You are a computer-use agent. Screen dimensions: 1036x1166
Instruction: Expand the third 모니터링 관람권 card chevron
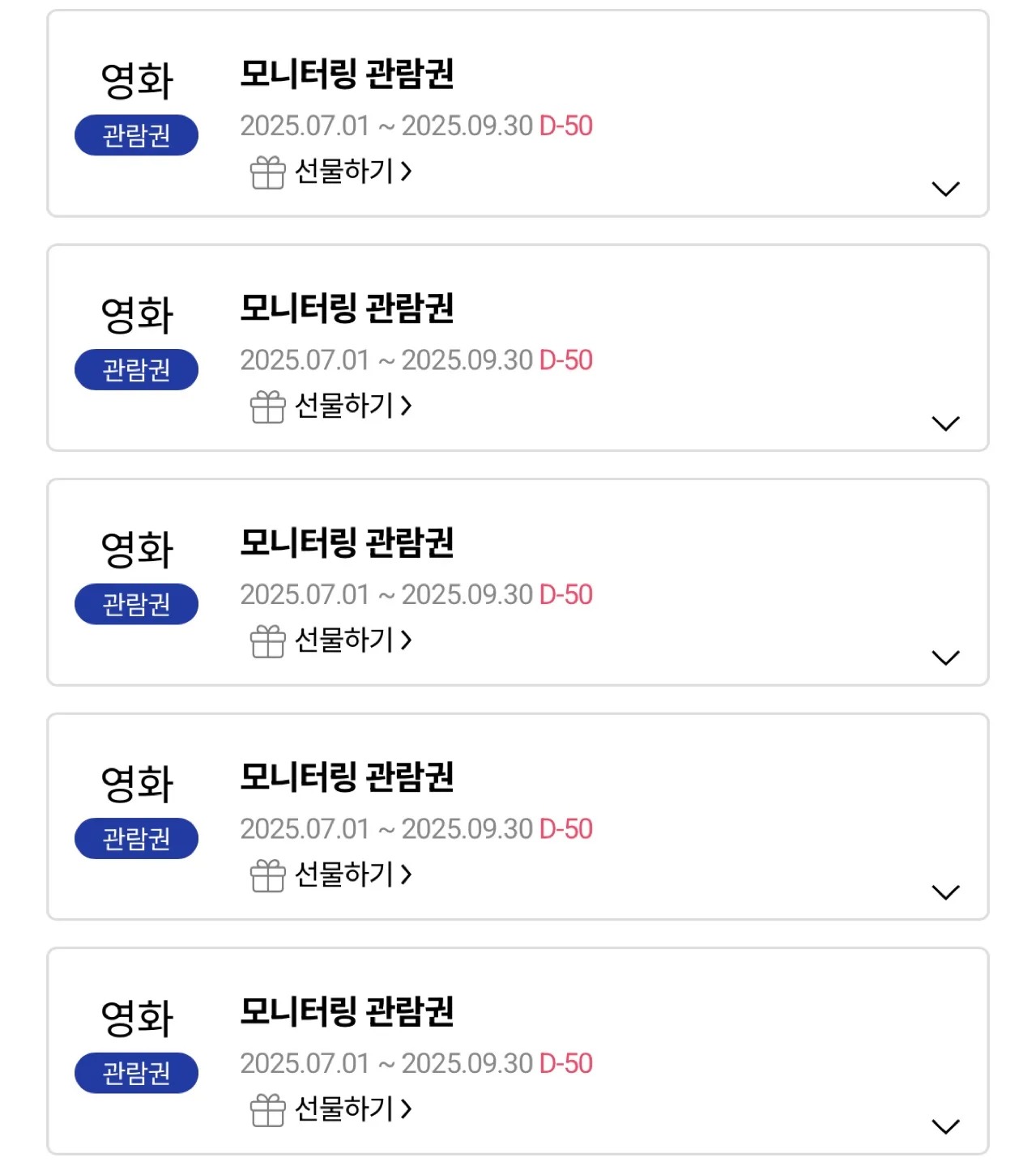945,657
